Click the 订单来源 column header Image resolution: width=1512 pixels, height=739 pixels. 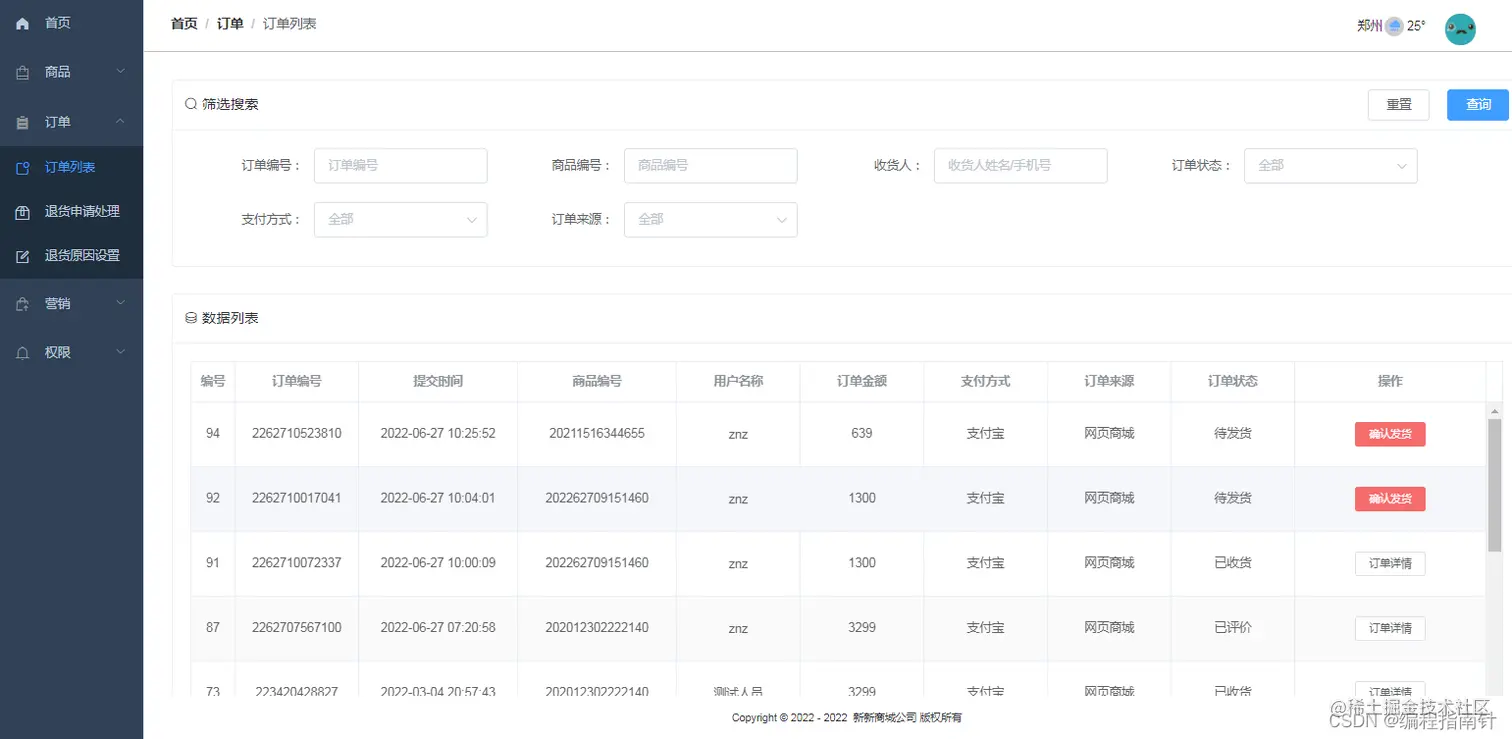(1109, 381)
